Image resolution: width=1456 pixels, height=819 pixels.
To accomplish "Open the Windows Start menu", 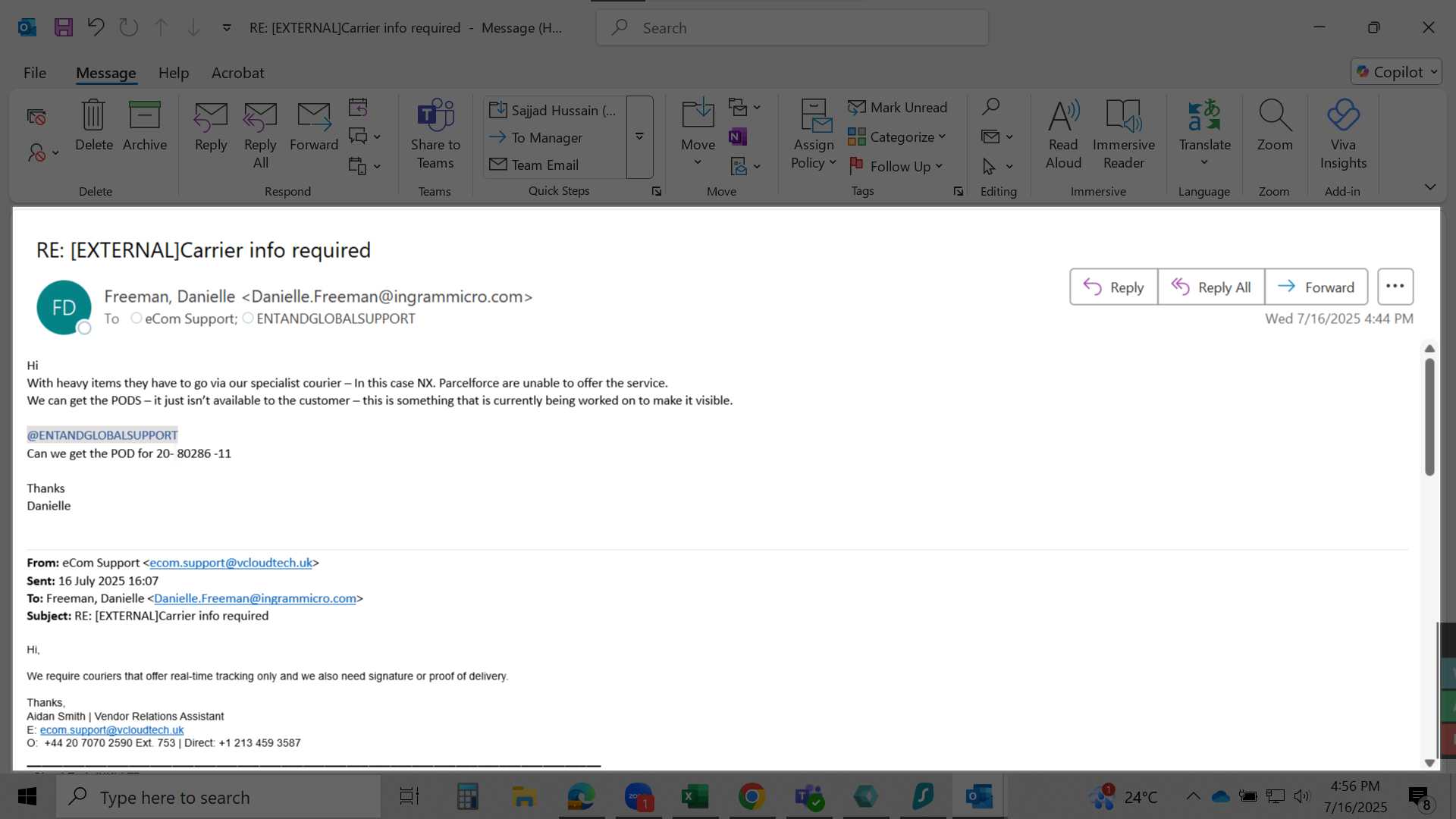I will point(27,797).
